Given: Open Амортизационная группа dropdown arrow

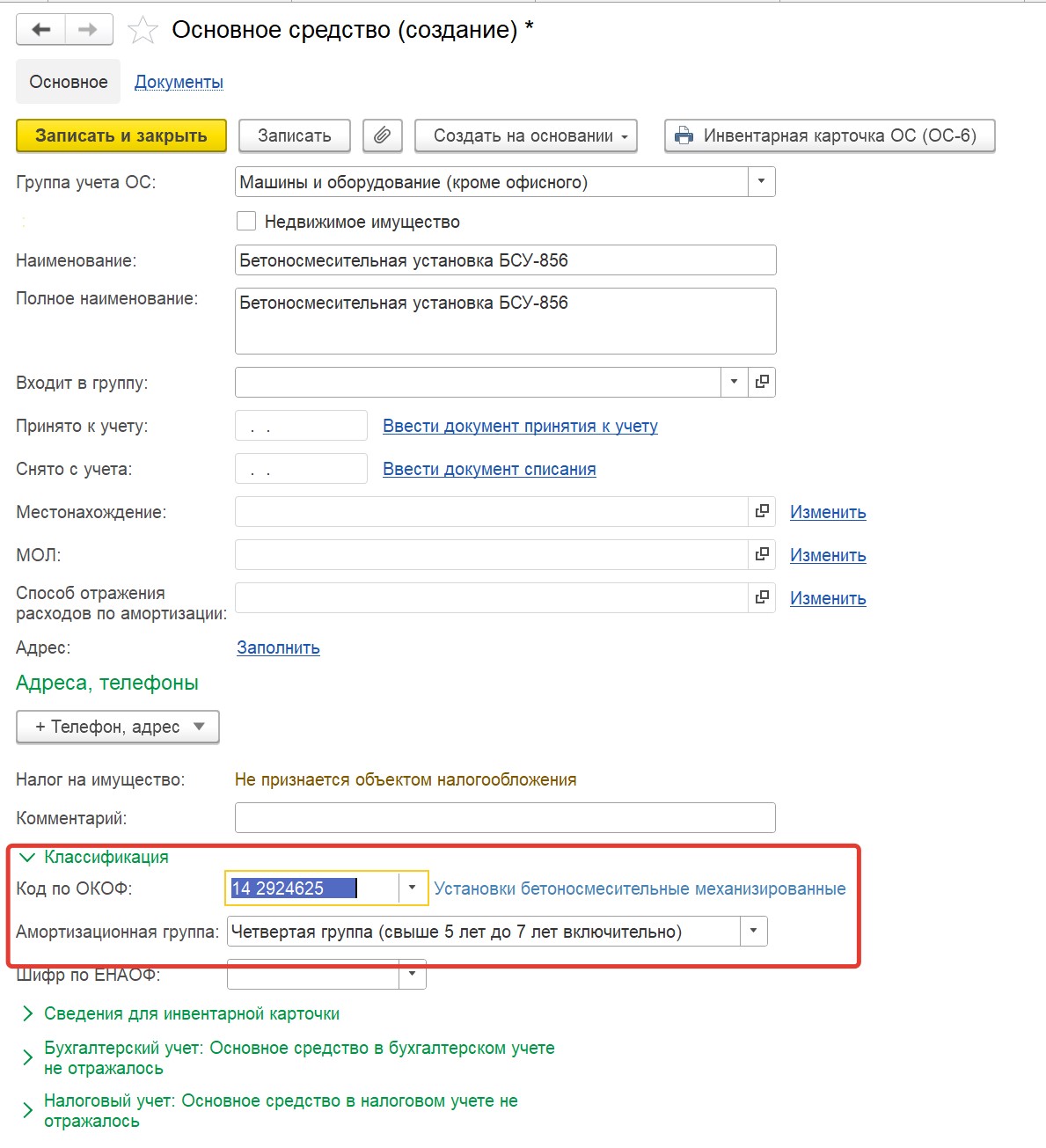Looking at the screenshot, I should tap(753, 931).
